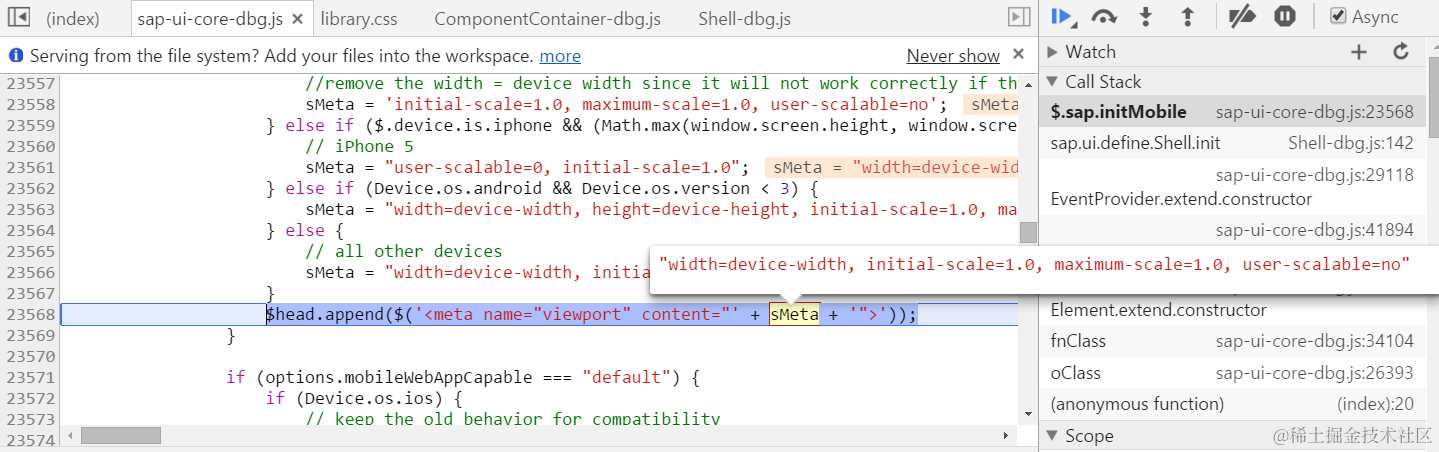Image resolution: width=1439 pixels, height=452 pixels.
Task: Select the oClass stack frame
Action: 1232,373
